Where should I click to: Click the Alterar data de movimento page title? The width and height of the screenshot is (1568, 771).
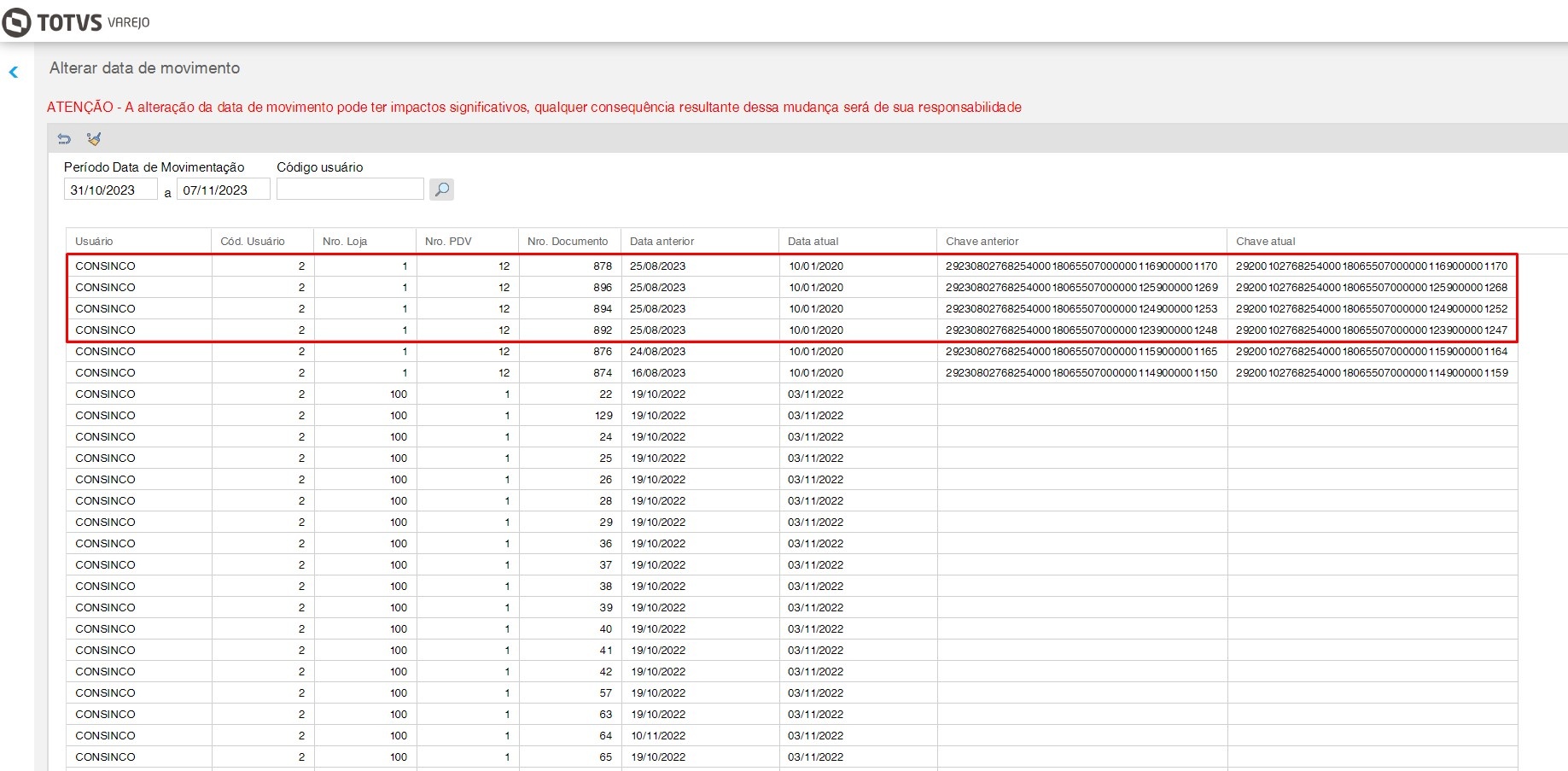[144, 68]
